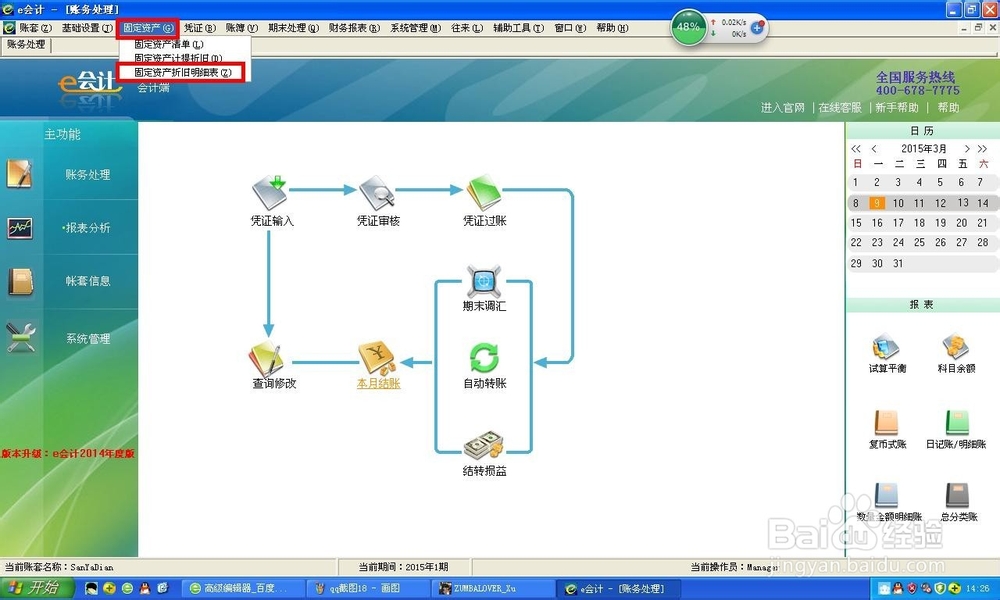Select date 15 in the calendar
The height and width of the screenshot is (600, 1000).
856,223
